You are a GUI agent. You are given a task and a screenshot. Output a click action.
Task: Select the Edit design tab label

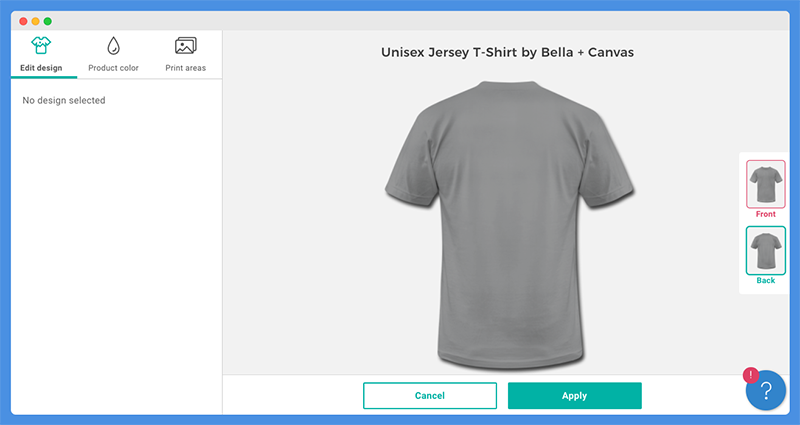41,68
